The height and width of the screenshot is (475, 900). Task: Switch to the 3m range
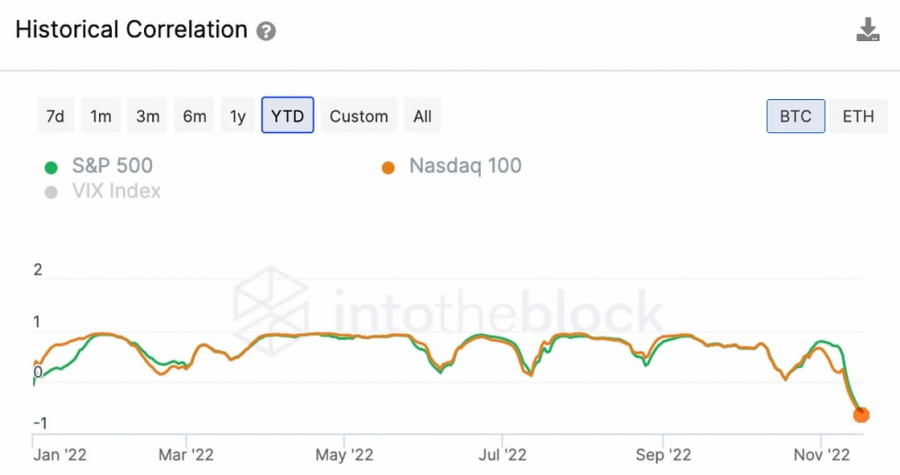pos(148,116)
